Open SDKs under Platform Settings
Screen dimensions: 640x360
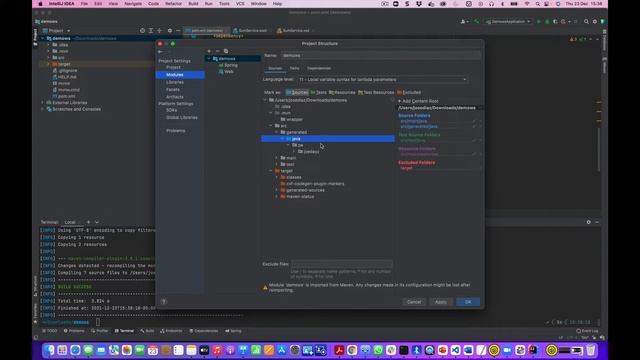171,110
